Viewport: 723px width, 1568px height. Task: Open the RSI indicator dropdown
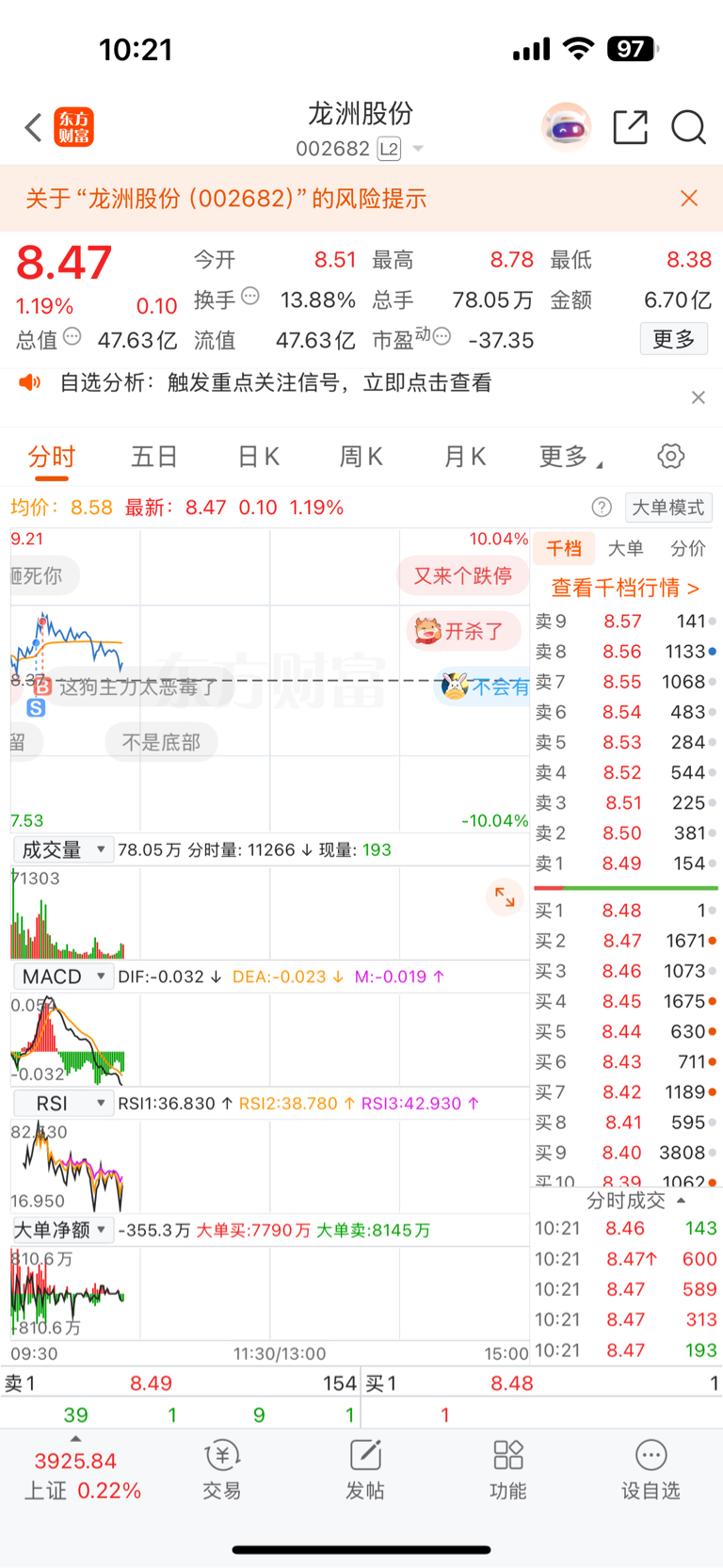pyautogui.click(x=63, y=1103)
